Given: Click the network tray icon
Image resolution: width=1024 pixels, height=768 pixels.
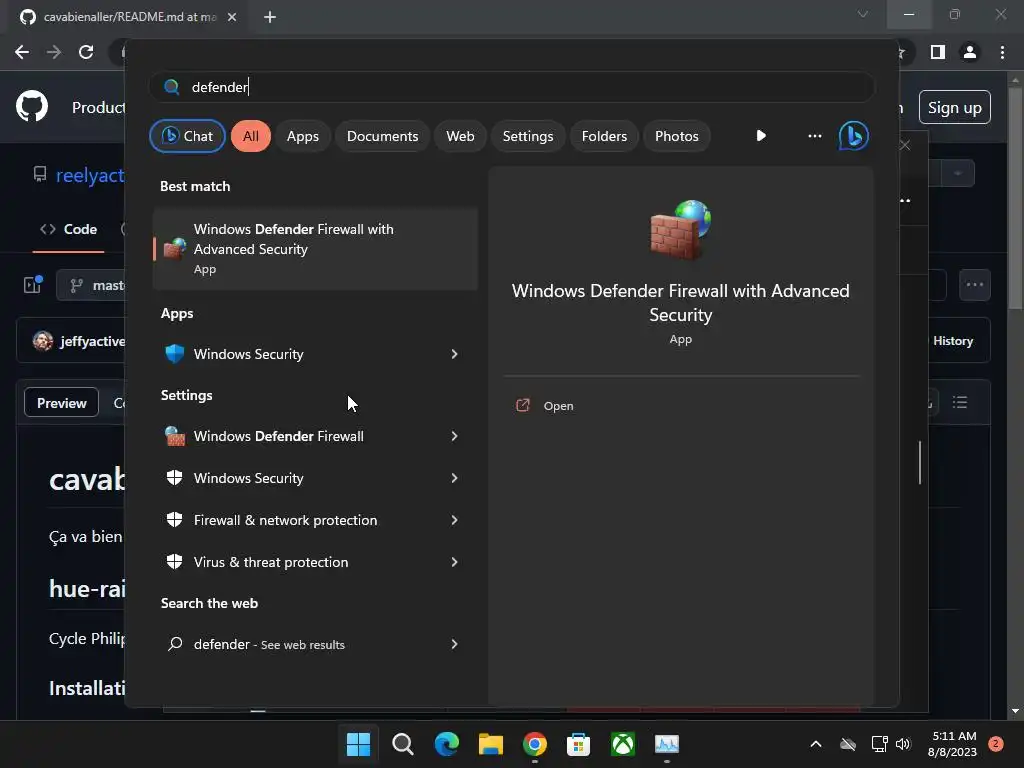Looking at the screenshot, I should 879,744.
